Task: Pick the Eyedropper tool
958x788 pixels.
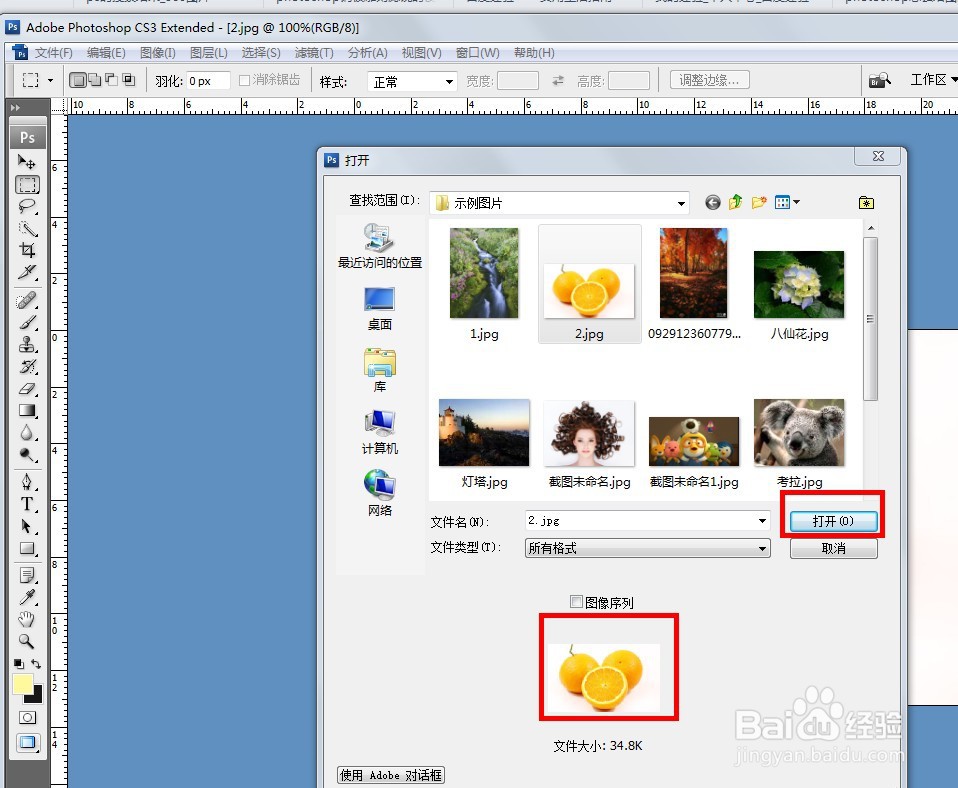Action: [27, 596]
